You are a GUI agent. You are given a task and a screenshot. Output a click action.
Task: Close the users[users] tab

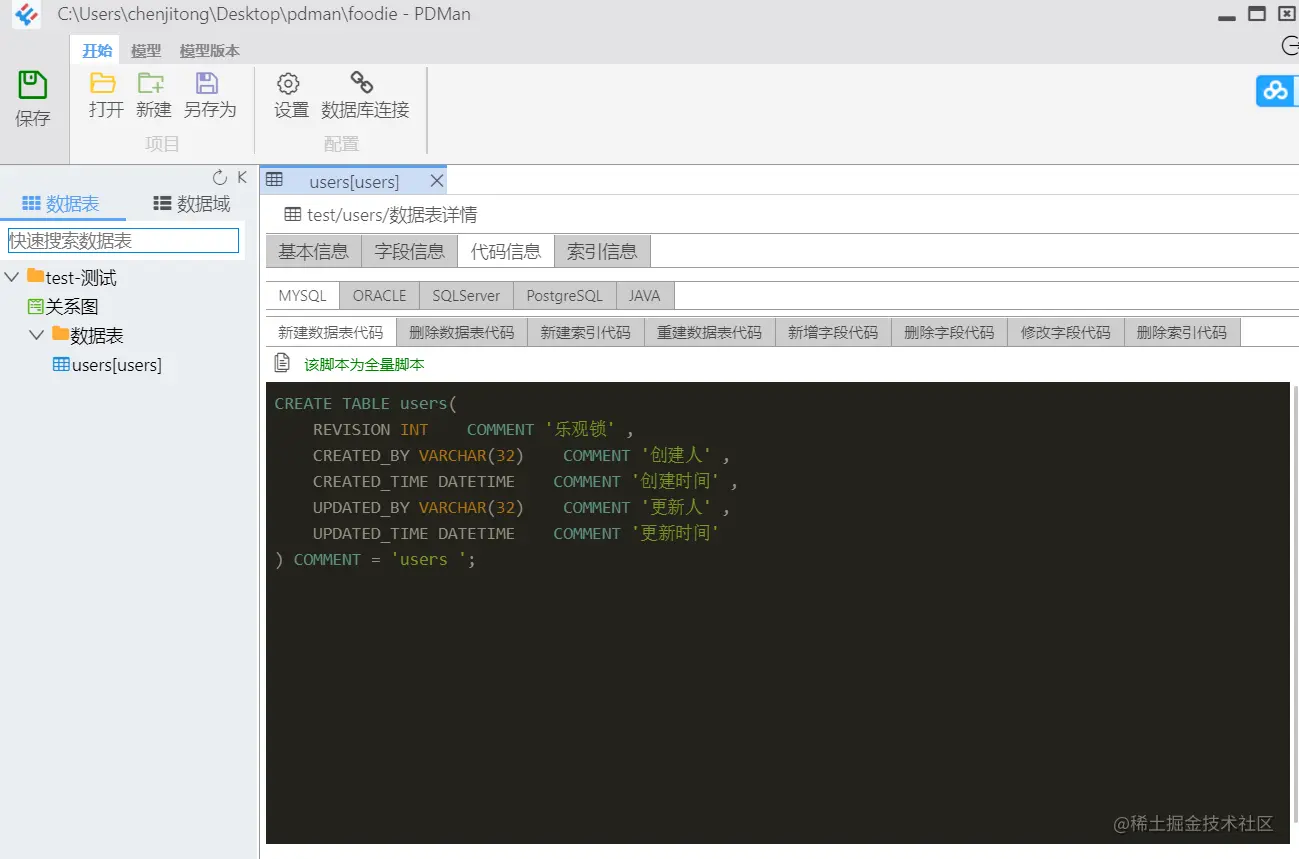point(436,181)
